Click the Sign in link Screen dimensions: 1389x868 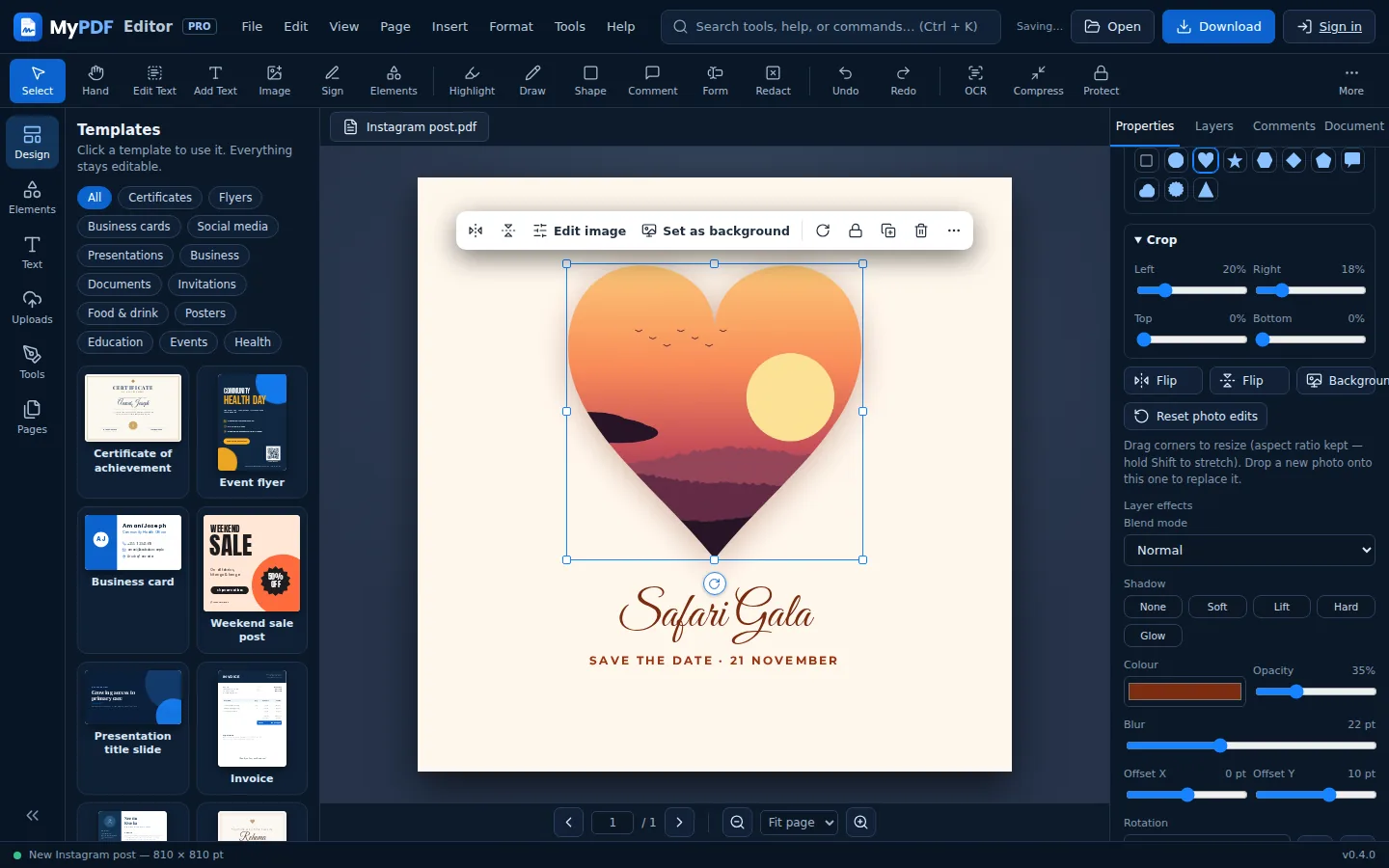coord(1328,27)
